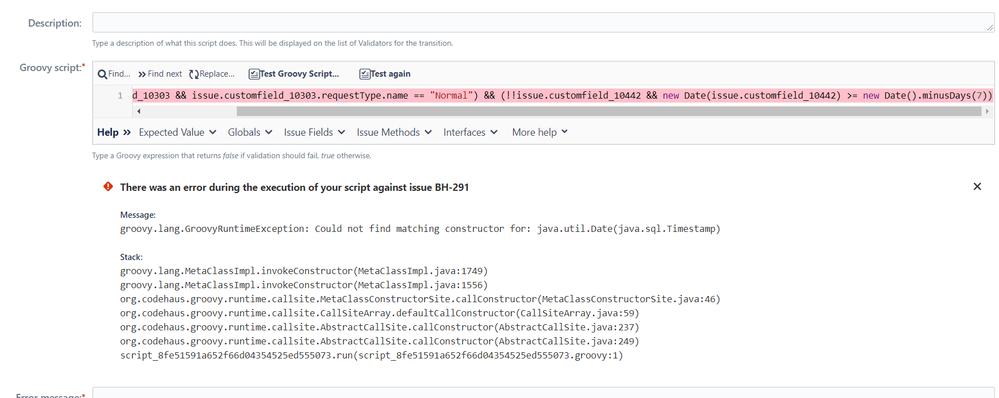
Task: Click the Test Groovy Script icon
Action: click(x=254, y=74)
